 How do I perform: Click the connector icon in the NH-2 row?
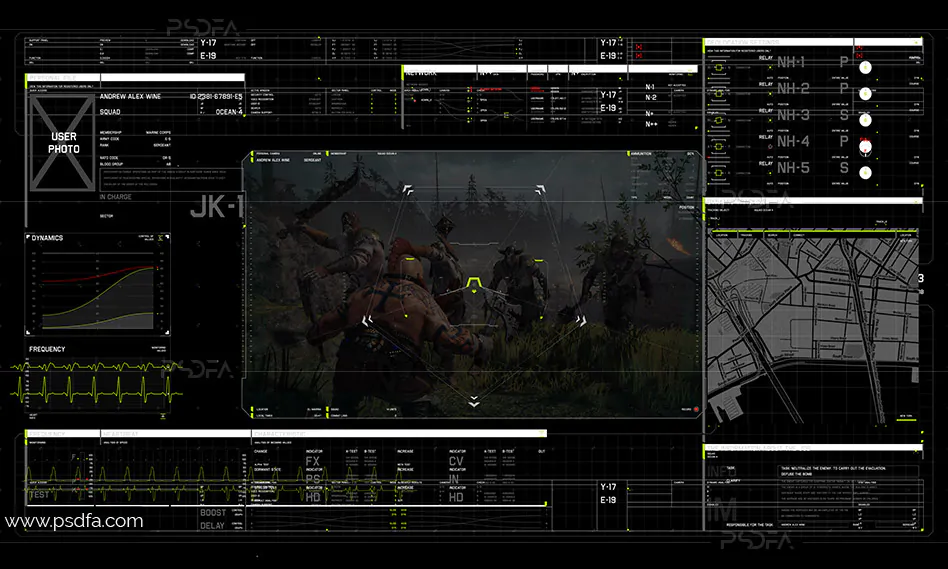(x=718, y=94)
